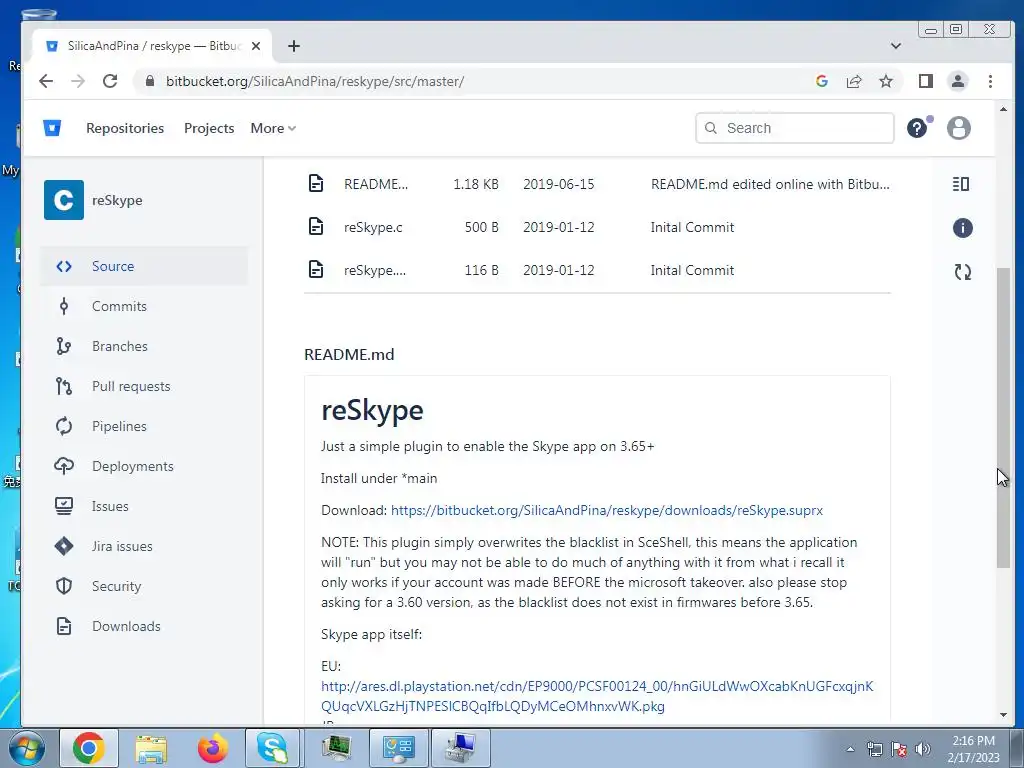Click the Commits sidebar icon
Image resolution: width=1024 pixels, height=768 pixels.
64,306
